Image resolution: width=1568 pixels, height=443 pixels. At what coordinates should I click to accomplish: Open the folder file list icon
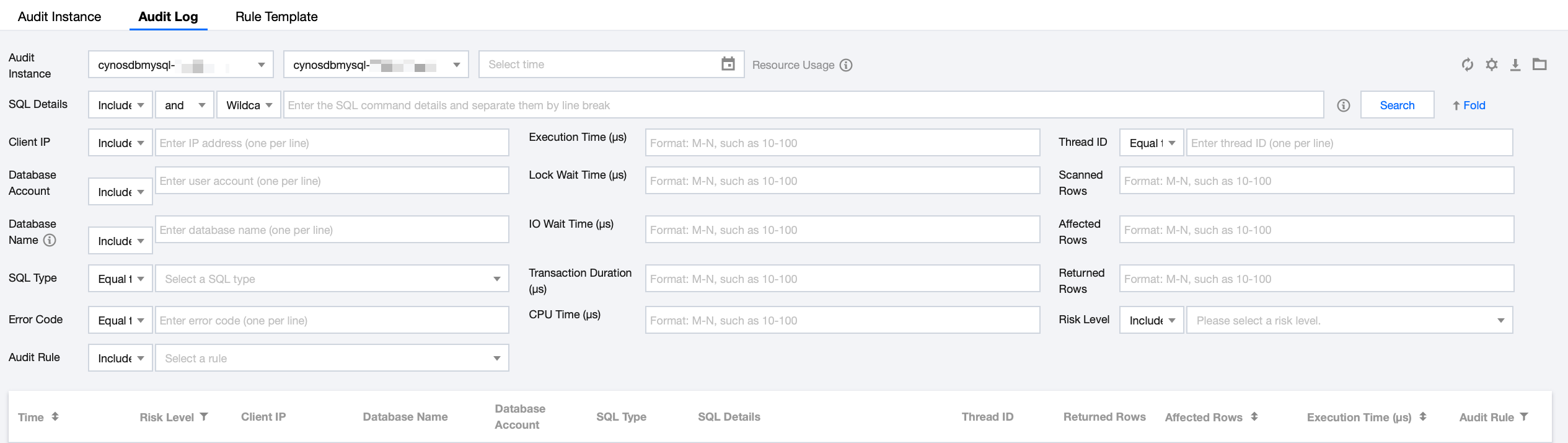1539,65
